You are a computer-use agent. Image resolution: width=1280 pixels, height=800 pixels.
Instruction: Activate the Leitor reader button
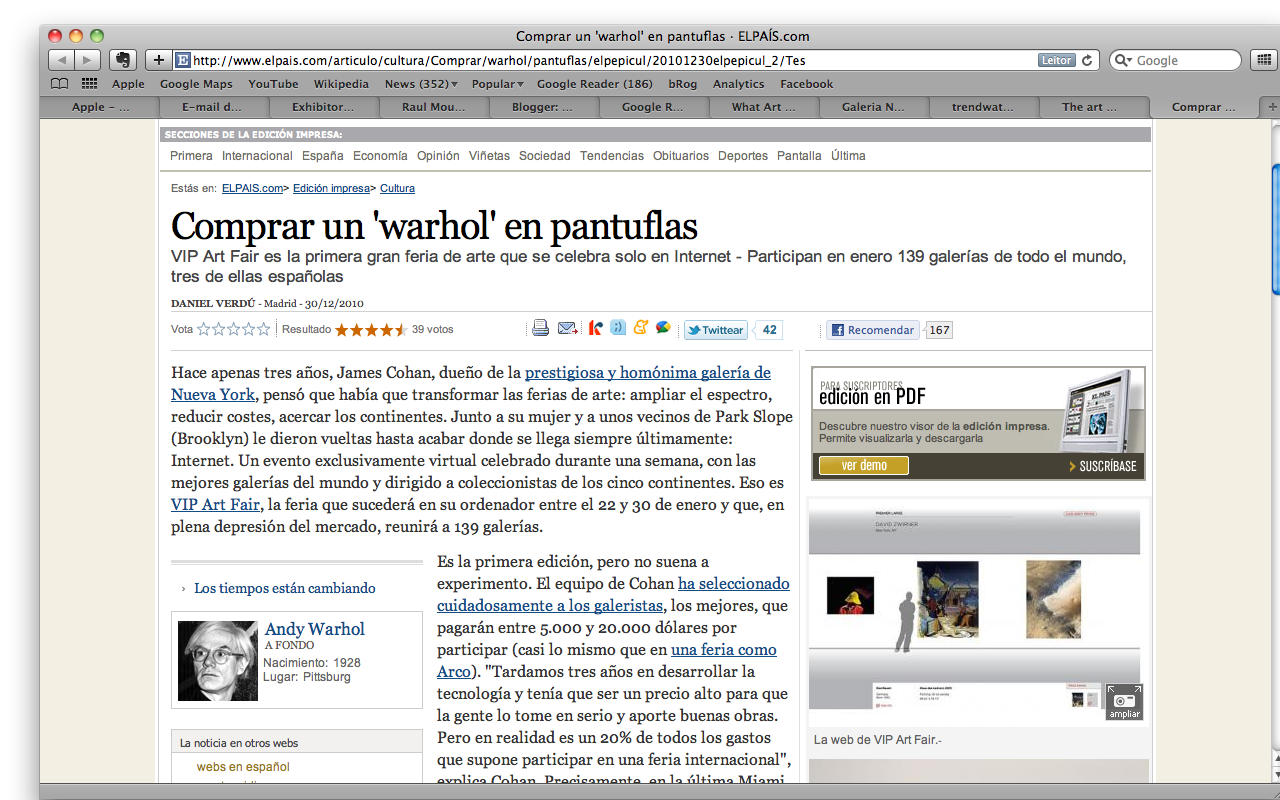click(1056, 60)
